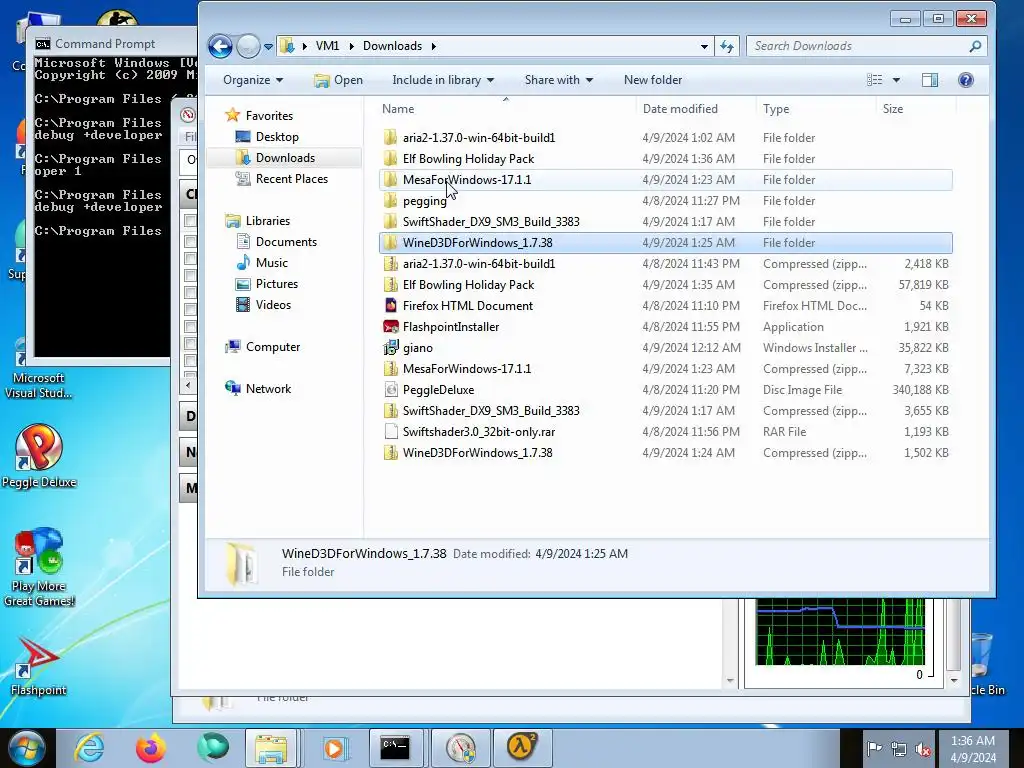The width and height of the screenshot is (1024, 768).
Task: Select the aria2-1.37.0-win-64bit-build1 folder icon
Action: click(x=391, y=138)
